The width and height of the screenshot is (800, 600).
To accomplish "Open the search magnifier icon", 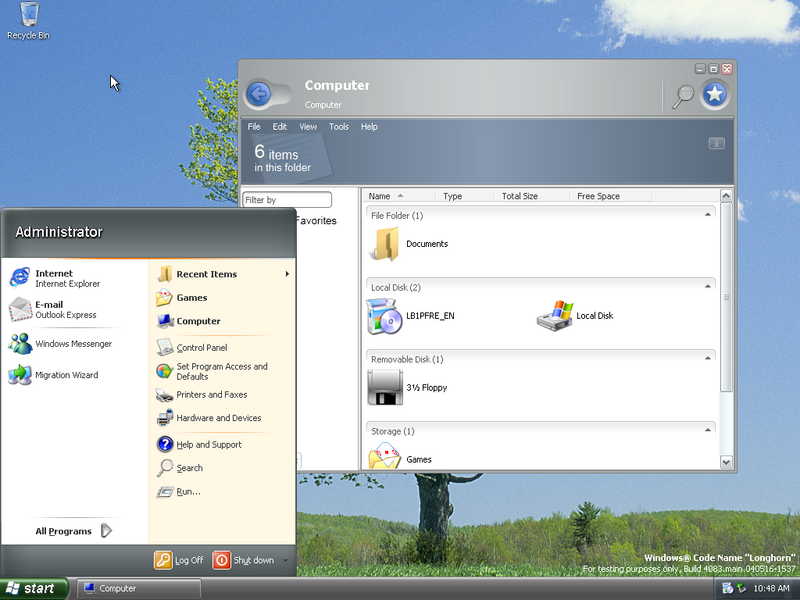I will point(683,96).
